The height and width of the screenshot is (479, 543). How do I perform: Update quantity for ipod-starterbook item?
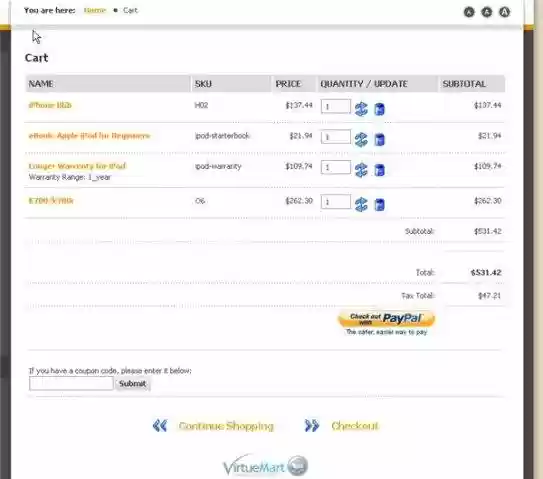(361, 139)
